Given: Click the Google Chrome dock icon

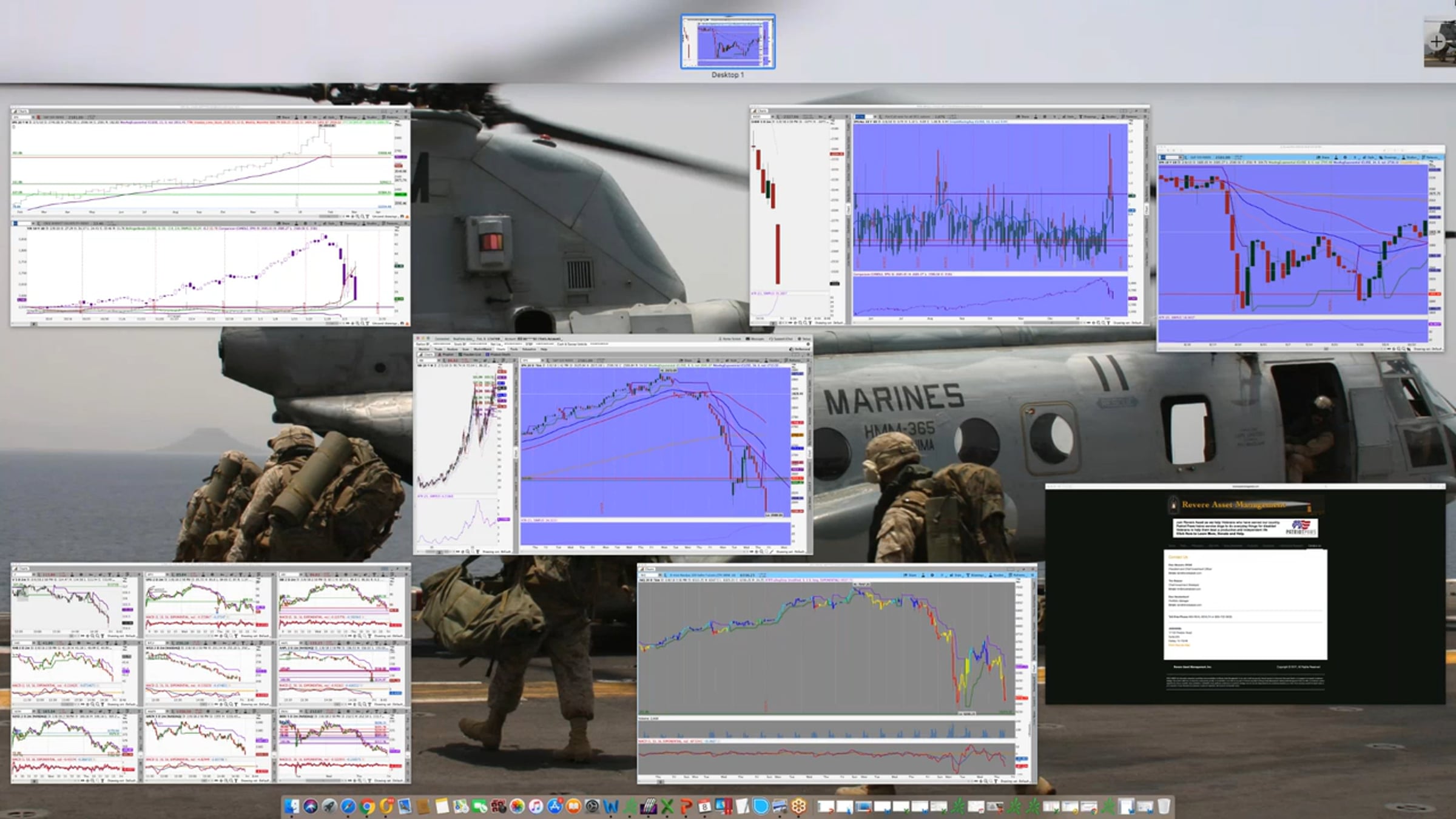Looking at the screenshot, I should click(x=367, y=806).
